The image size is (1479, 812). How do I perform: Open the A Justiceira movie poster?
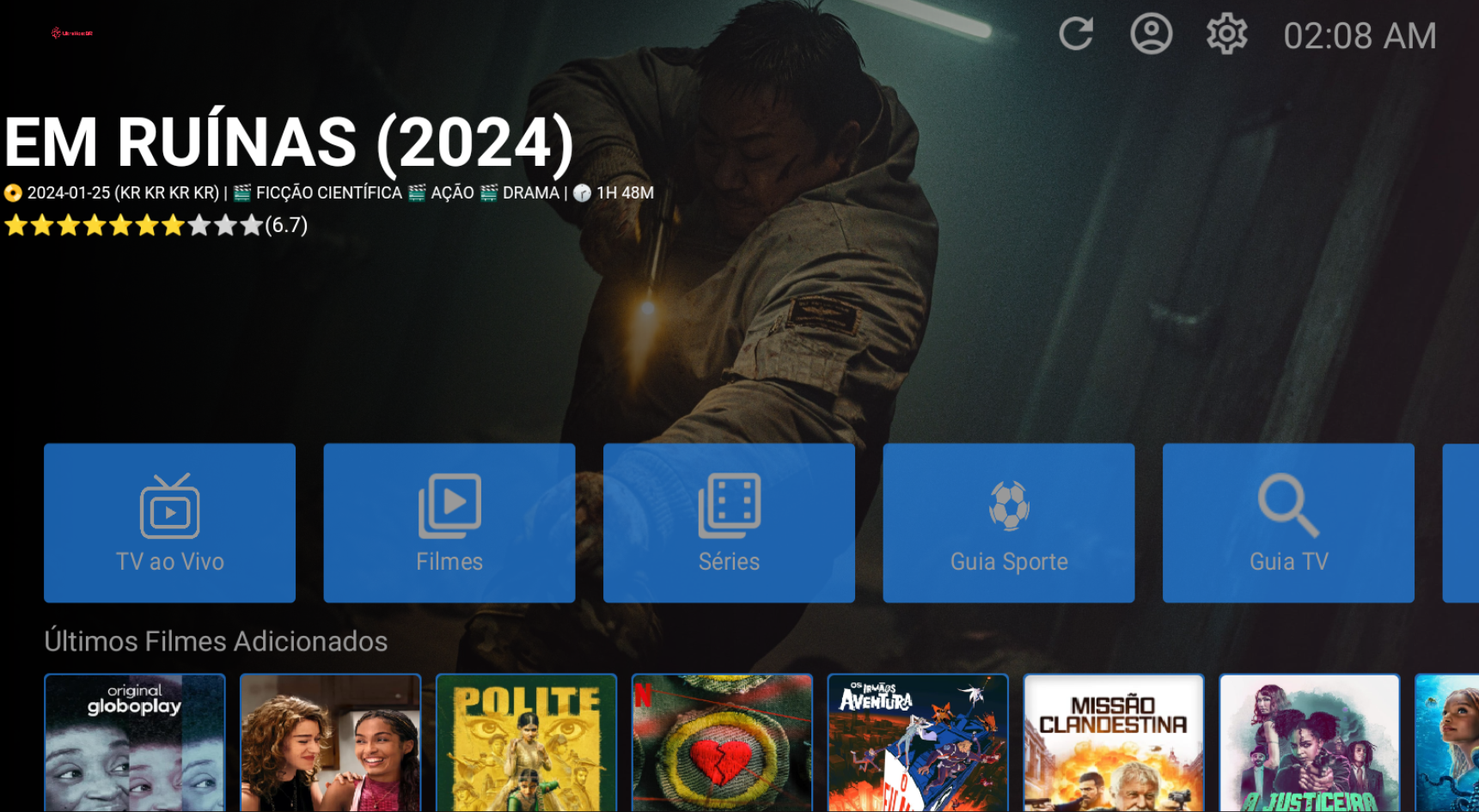1309,743
